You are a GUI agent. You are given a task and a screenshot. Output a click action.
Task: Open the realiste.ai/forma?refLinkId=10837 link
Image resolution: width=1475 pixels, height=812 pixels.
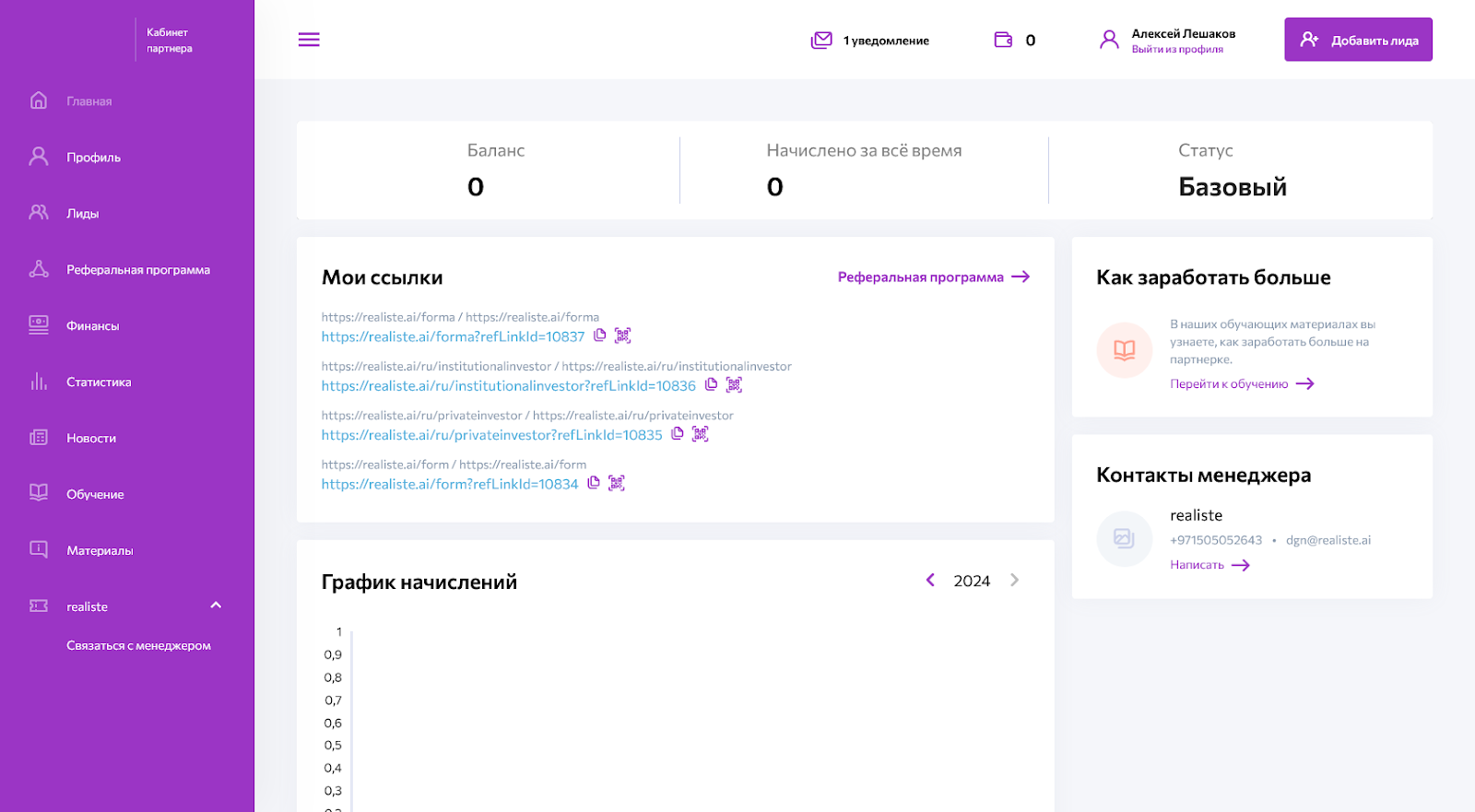click(x=453, y=336)
